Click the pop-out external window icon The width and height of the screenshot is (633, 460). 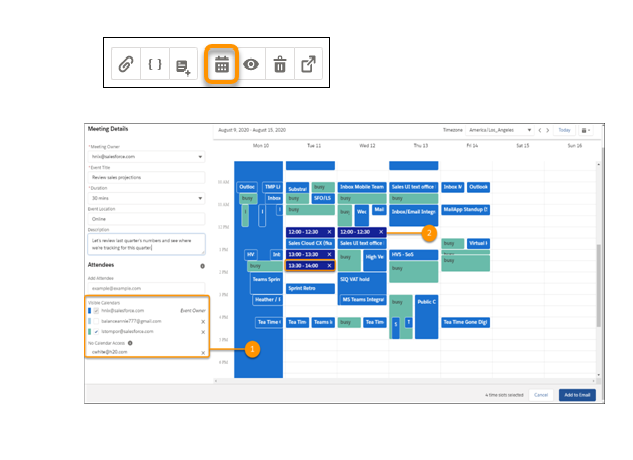click(x=309, y=65)
